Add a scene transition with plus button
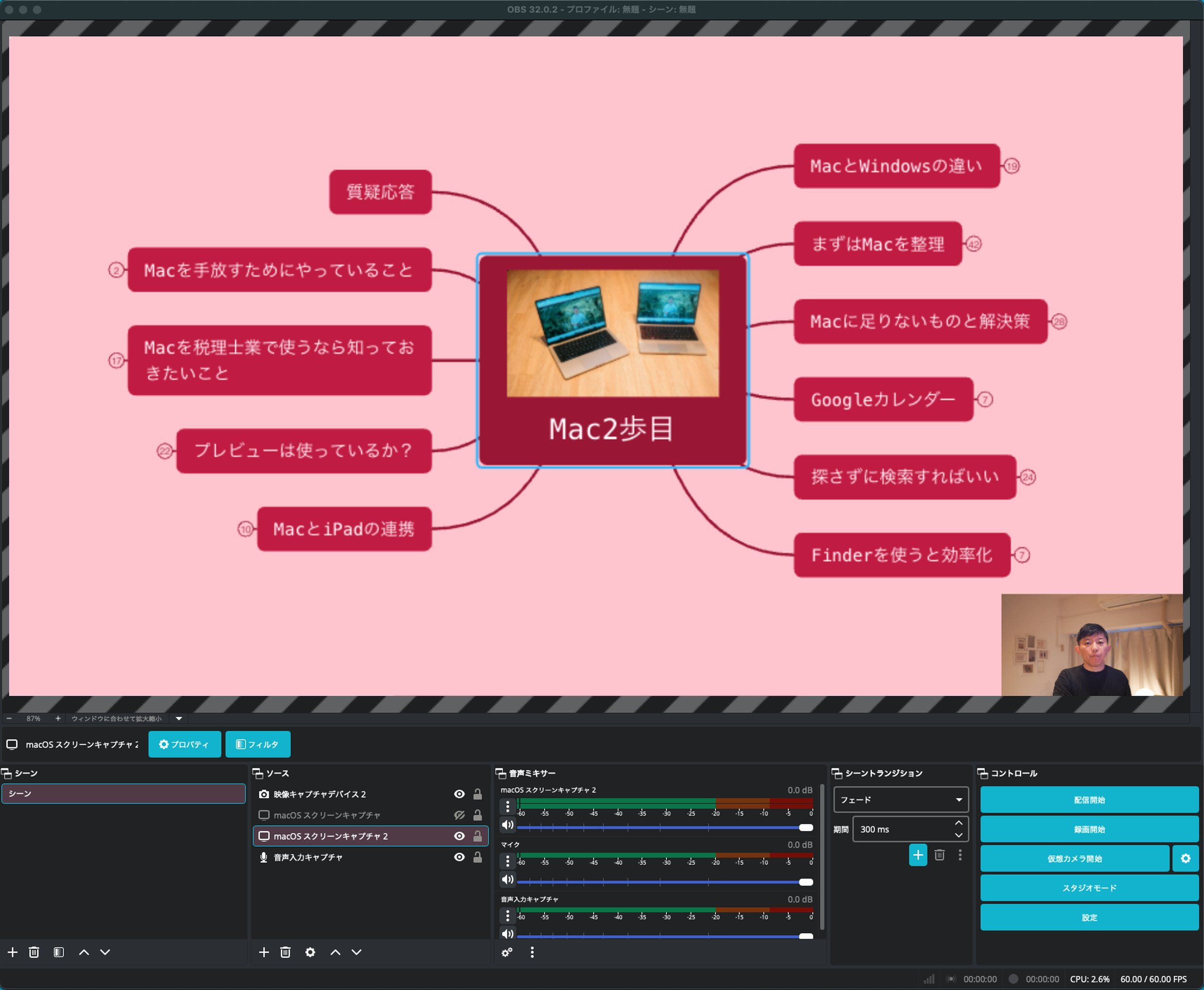 tap(917, 855)
